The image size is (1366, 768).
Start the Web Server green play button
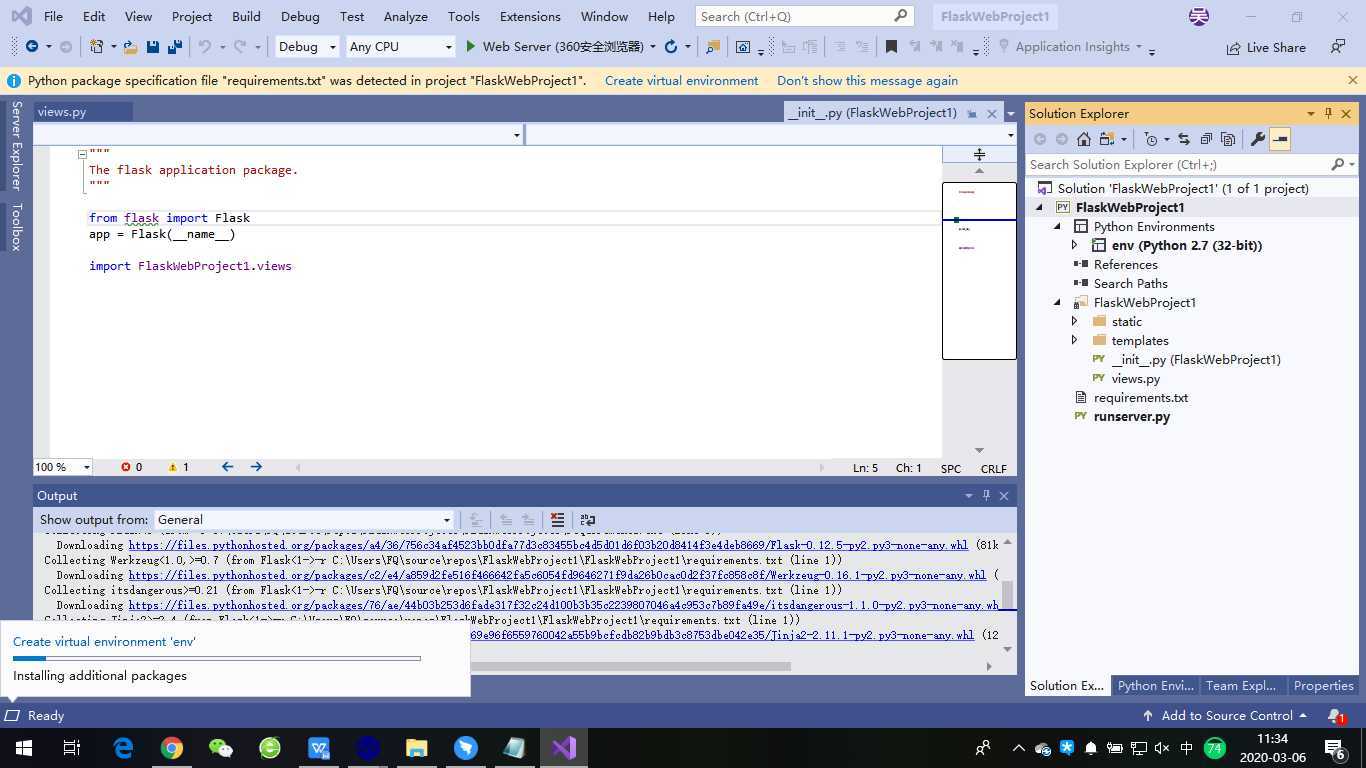point(471,47)
